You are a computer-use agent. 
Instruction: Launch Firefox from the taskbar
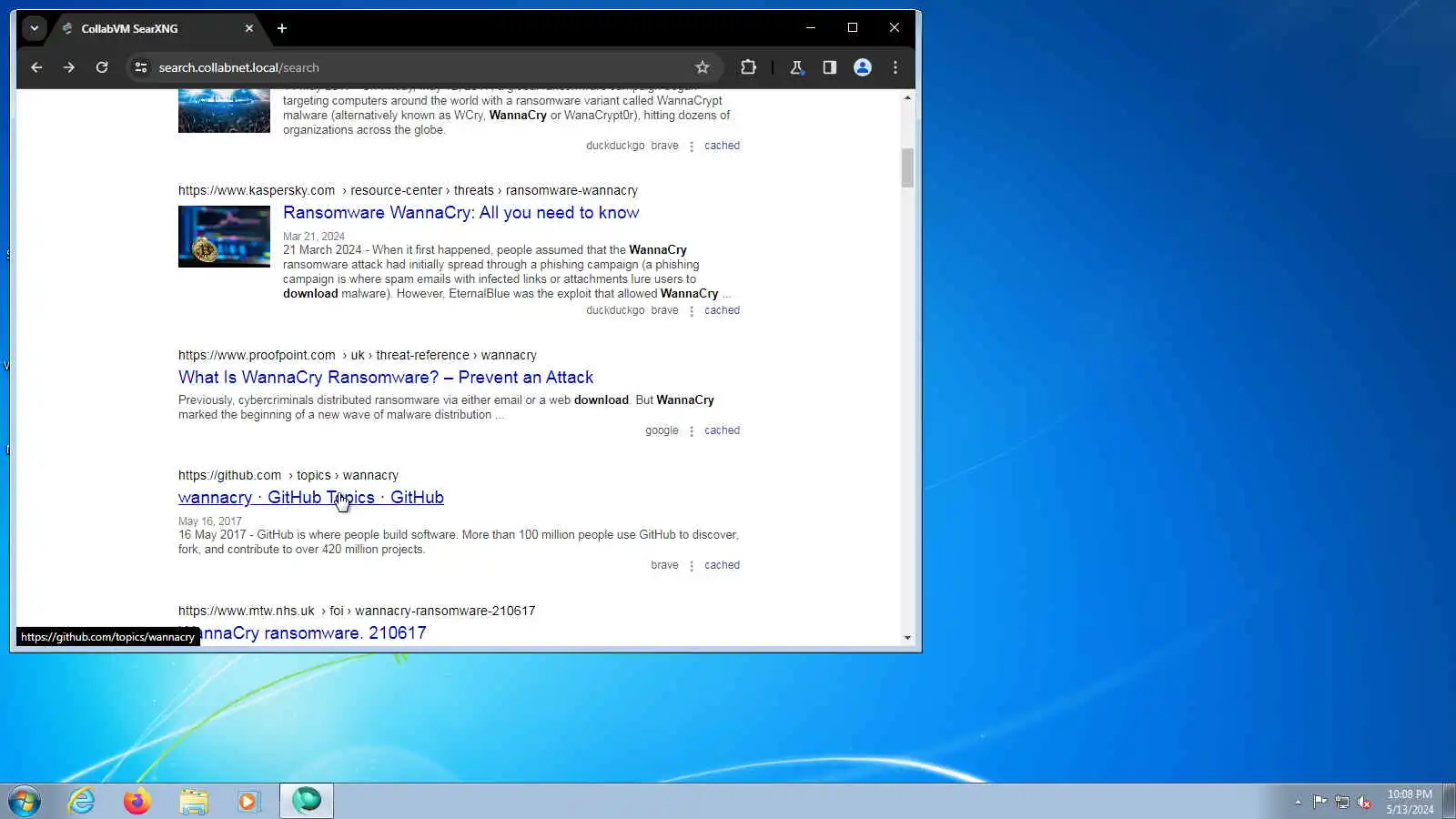point(137,802)
